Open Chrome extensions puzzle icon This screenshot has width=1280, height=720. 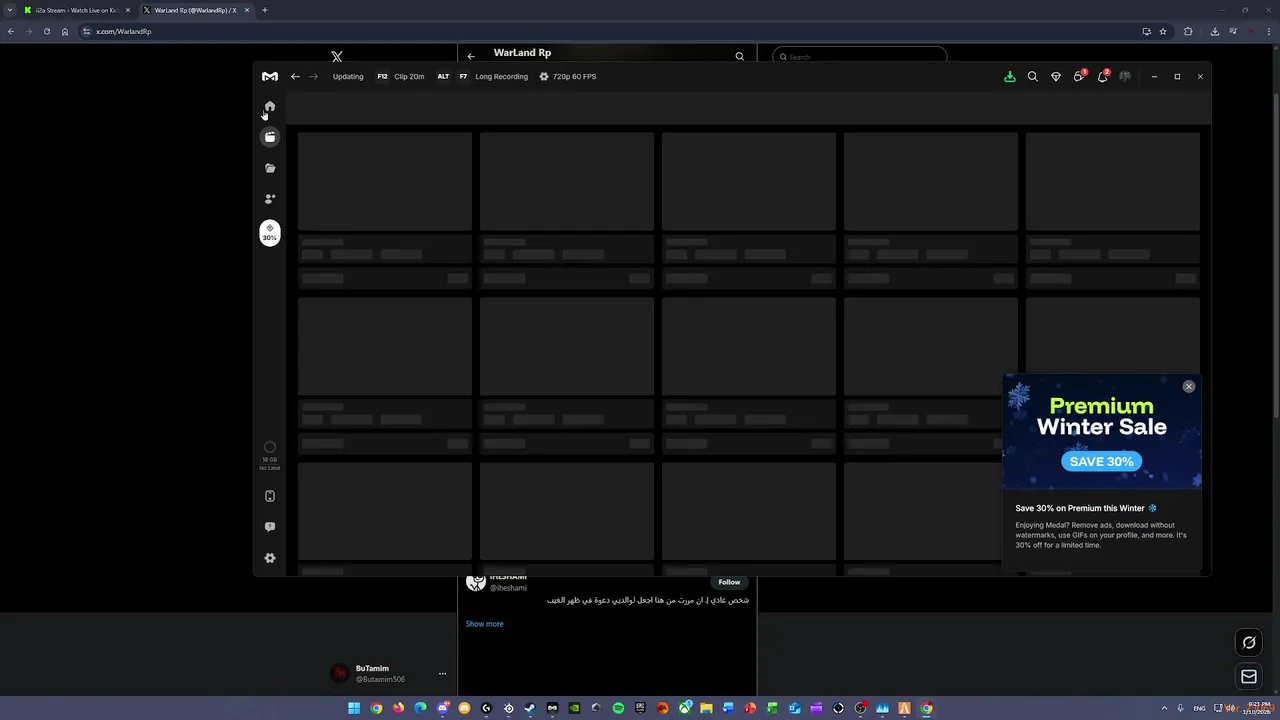point(1188,31)
